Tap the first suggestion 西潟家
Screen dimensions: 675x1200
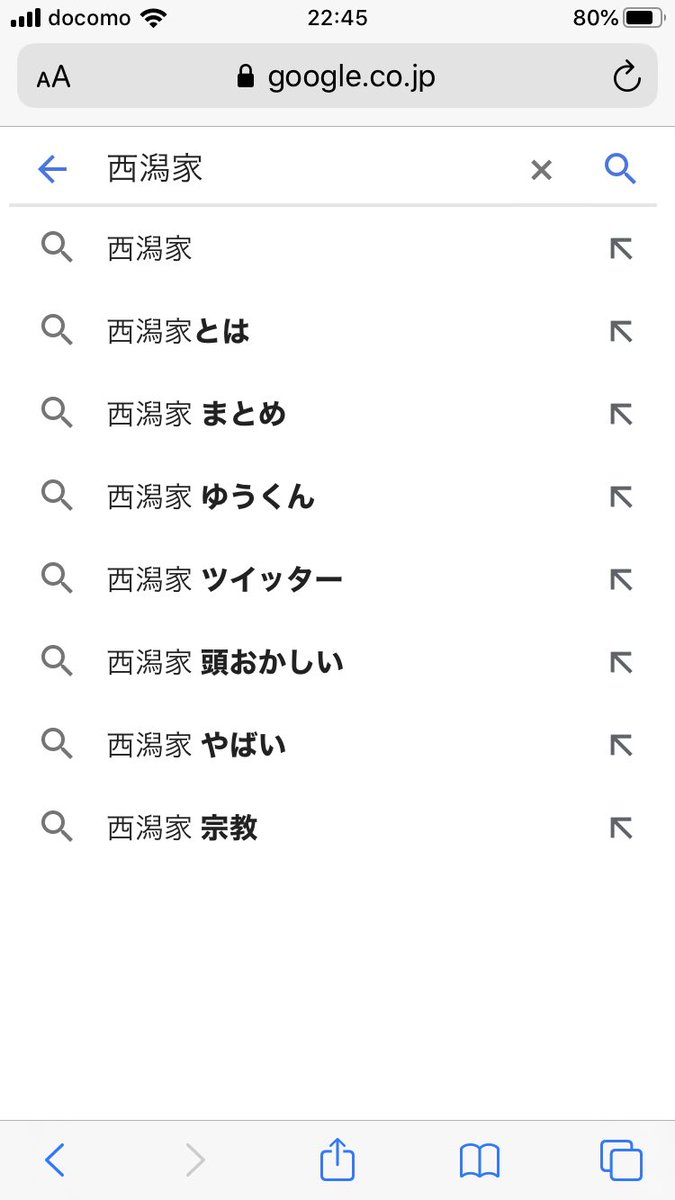(x=337, y=249)
